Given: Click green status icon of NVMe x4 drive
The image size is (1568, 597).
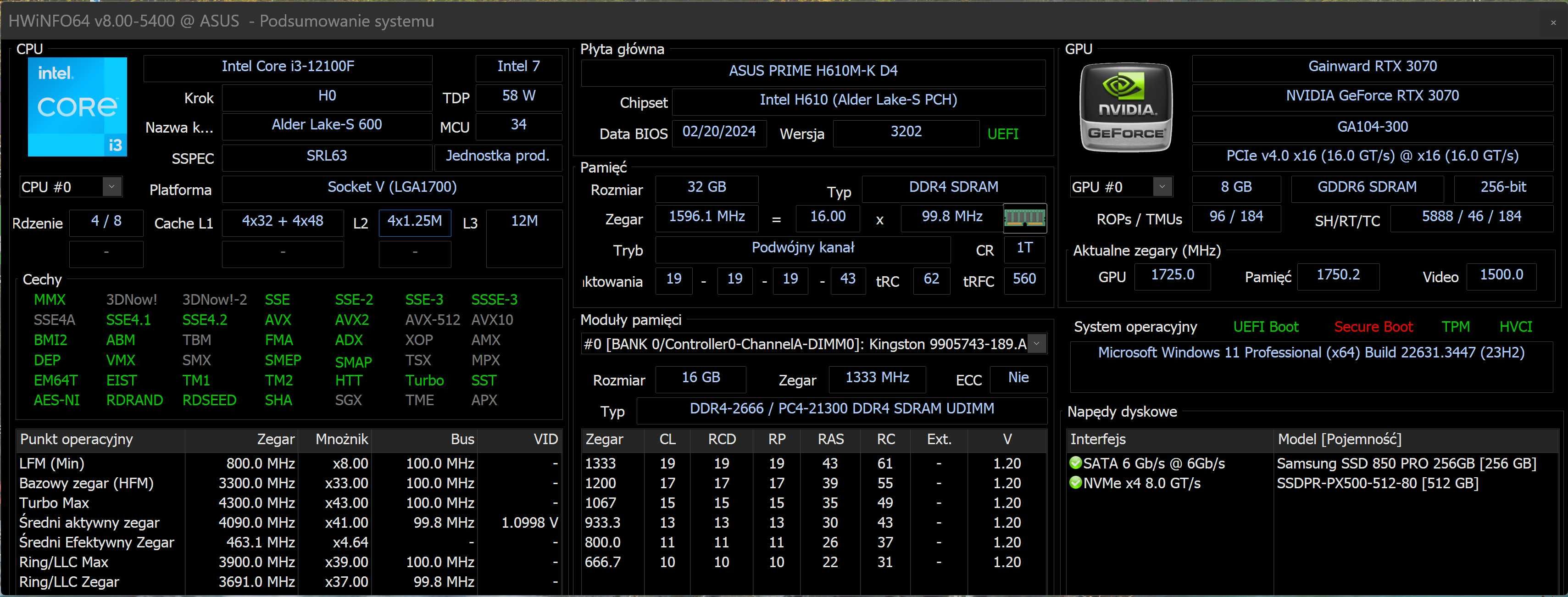Looking at the screenshot, I should [1076, 483].
